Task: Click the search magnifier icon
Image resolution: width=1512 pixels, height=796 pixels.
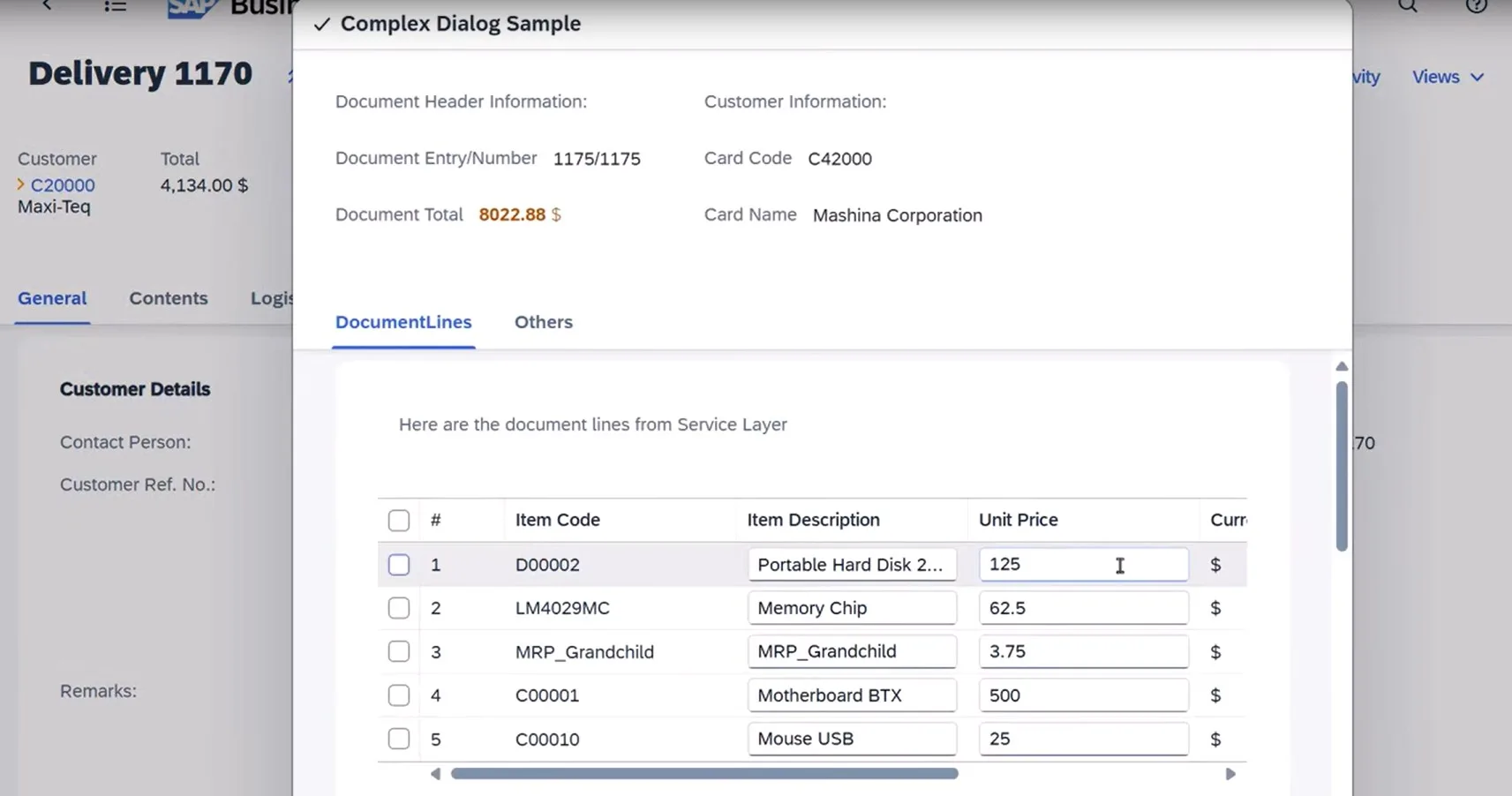Action: click(x=1408, y=5)
